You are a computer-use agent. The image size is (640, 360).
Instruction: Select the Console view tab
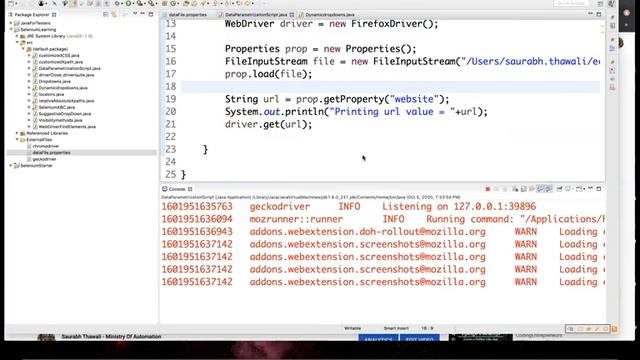(x=177, y=189)
